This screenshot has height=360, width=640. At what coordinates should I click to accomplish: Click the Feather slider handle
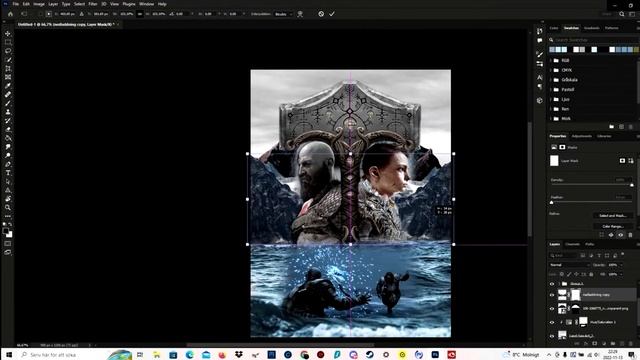coord(552,202)
